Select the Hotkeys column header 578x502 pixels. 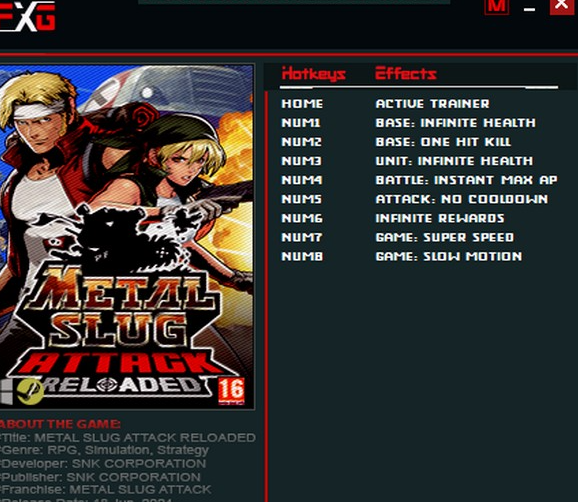pyautogui.click(x=313, y=73)
